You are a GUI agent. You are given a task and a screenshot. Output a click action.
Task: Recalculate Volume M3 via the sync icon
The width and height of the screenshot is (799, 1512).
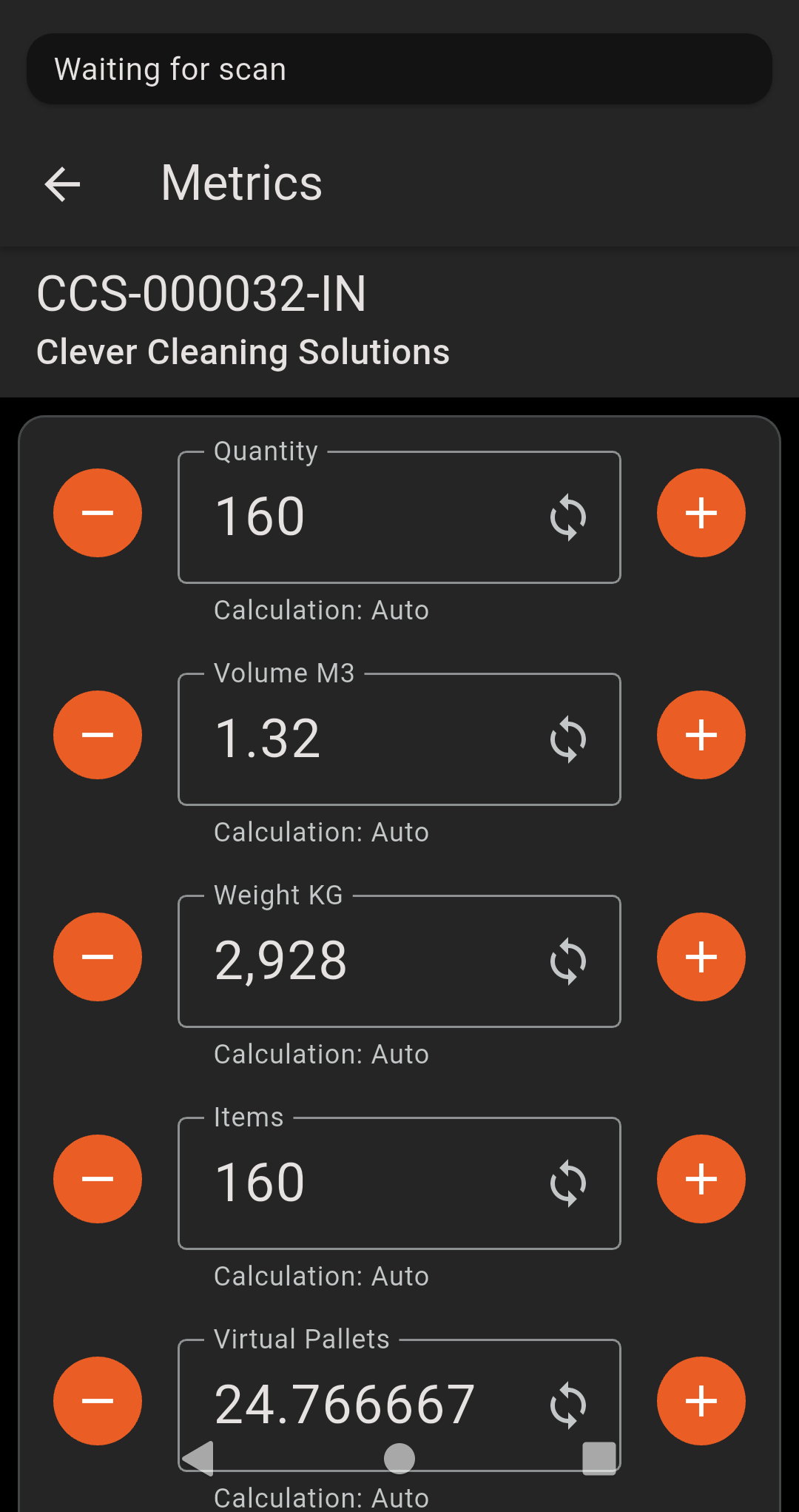568,739
